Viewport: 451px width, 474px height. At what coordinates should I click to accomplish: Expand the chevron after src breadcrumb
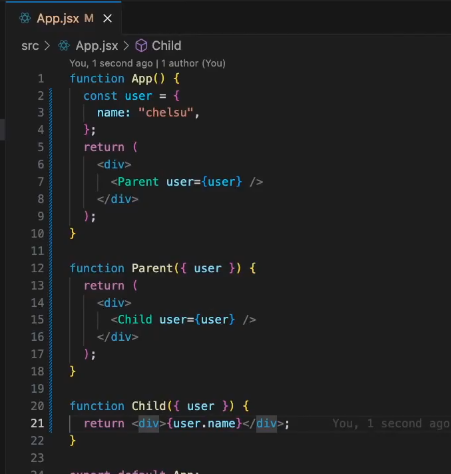pos(47,46)
